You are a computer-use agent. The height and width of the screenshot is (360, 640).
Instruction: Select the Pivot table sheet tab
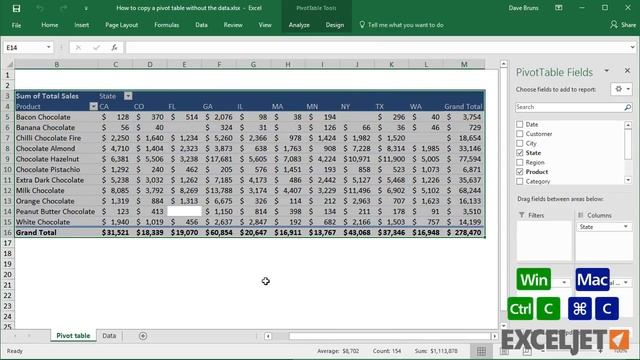coord(73,336)
